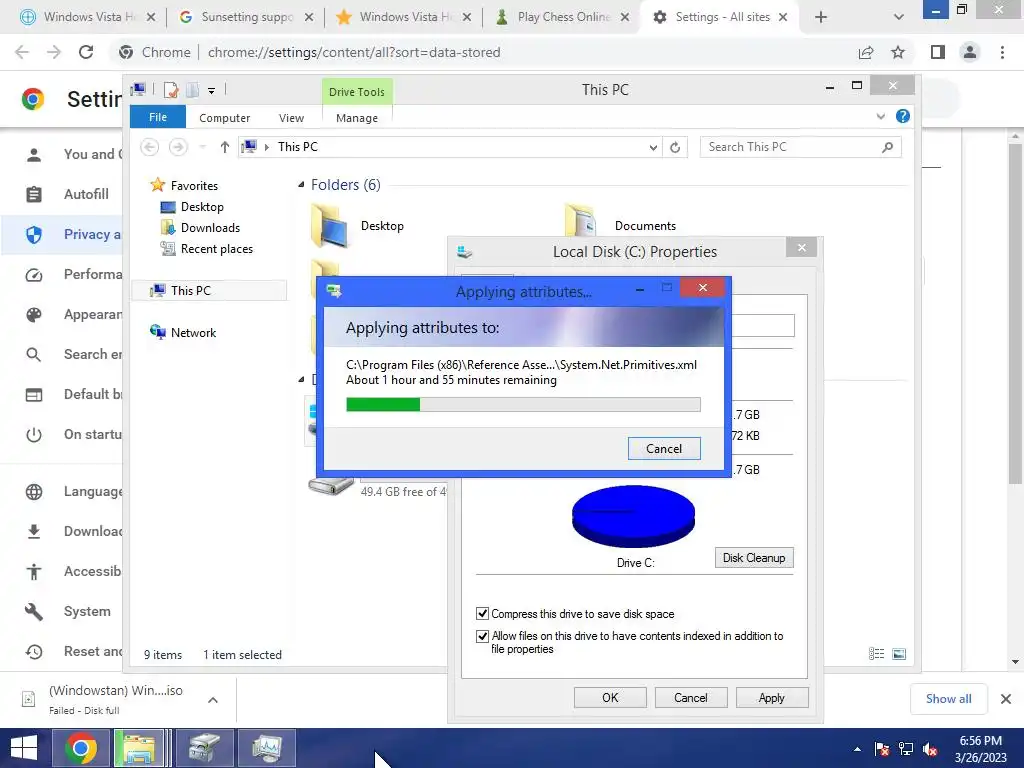
Task: Open View tab in Explorer ribbon
Action: 291,118
